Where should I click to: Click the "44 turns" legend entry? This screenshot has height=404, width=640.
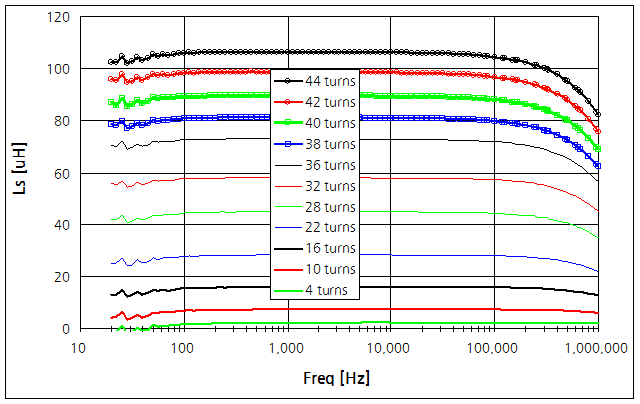click(x=331, y=81)
